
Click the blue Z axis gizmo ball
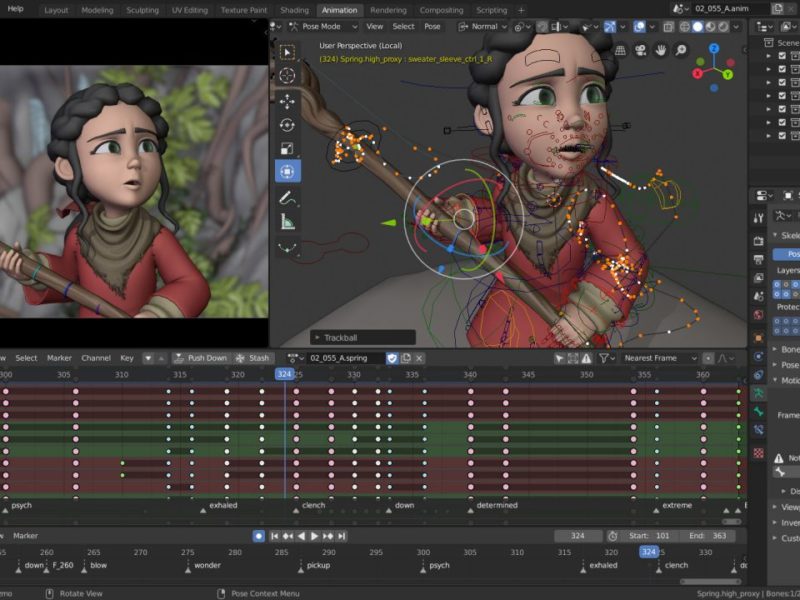714,48
